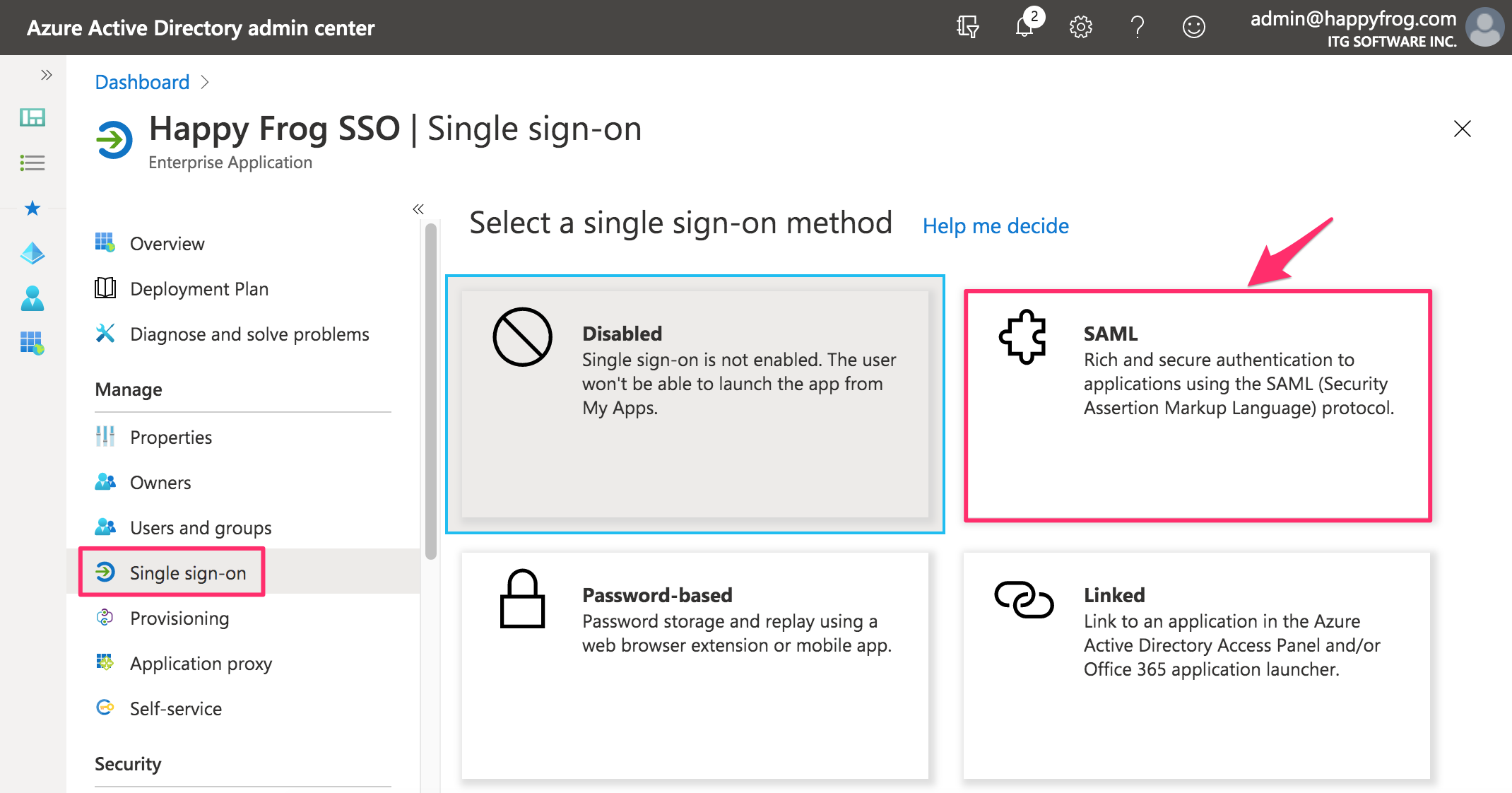Choose the SAML sign-on method

click(x=1198, y=406)
